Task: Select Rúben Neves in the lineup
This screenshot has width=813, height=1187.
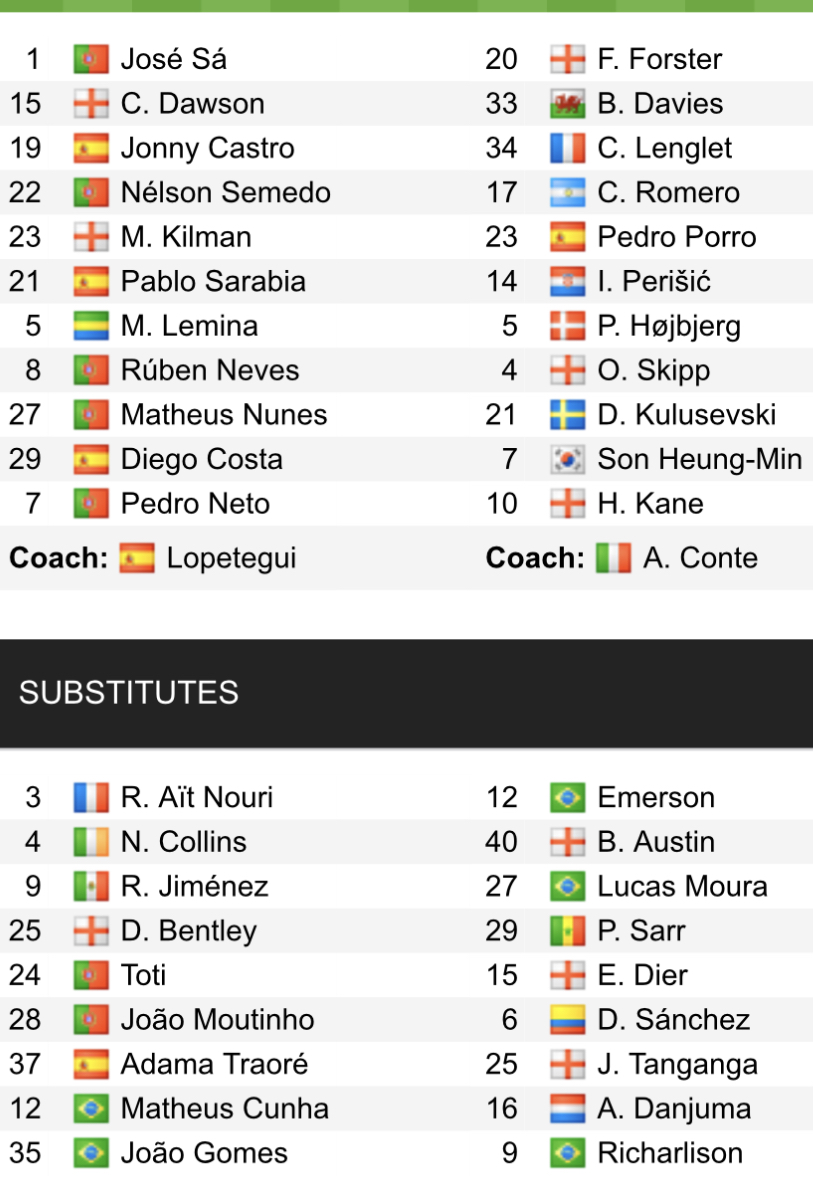Action: [x=209, y=371]
